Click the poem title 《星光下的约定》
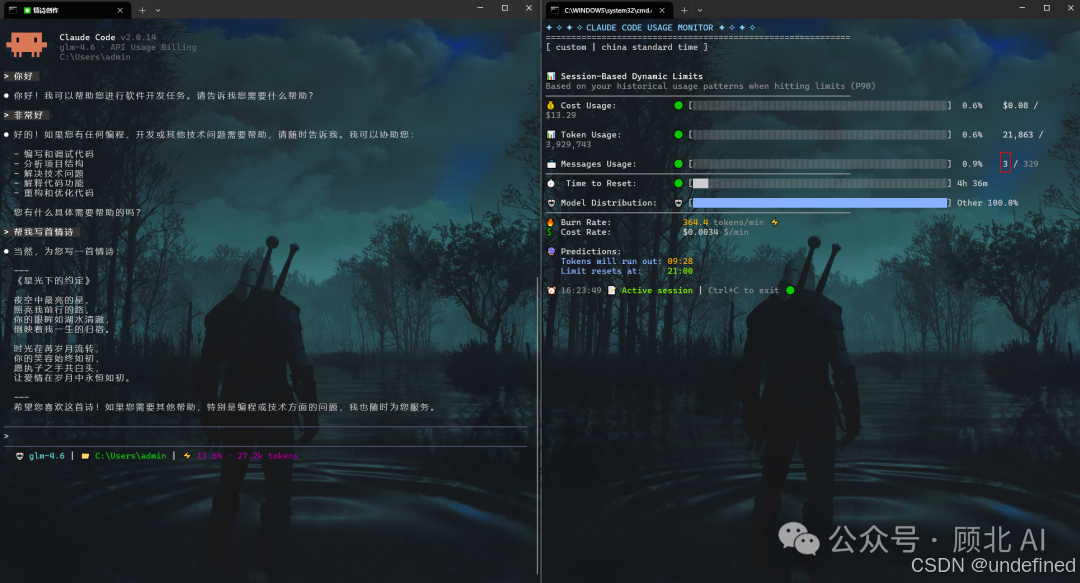The image size is (1080, 583). coord(53,280)
